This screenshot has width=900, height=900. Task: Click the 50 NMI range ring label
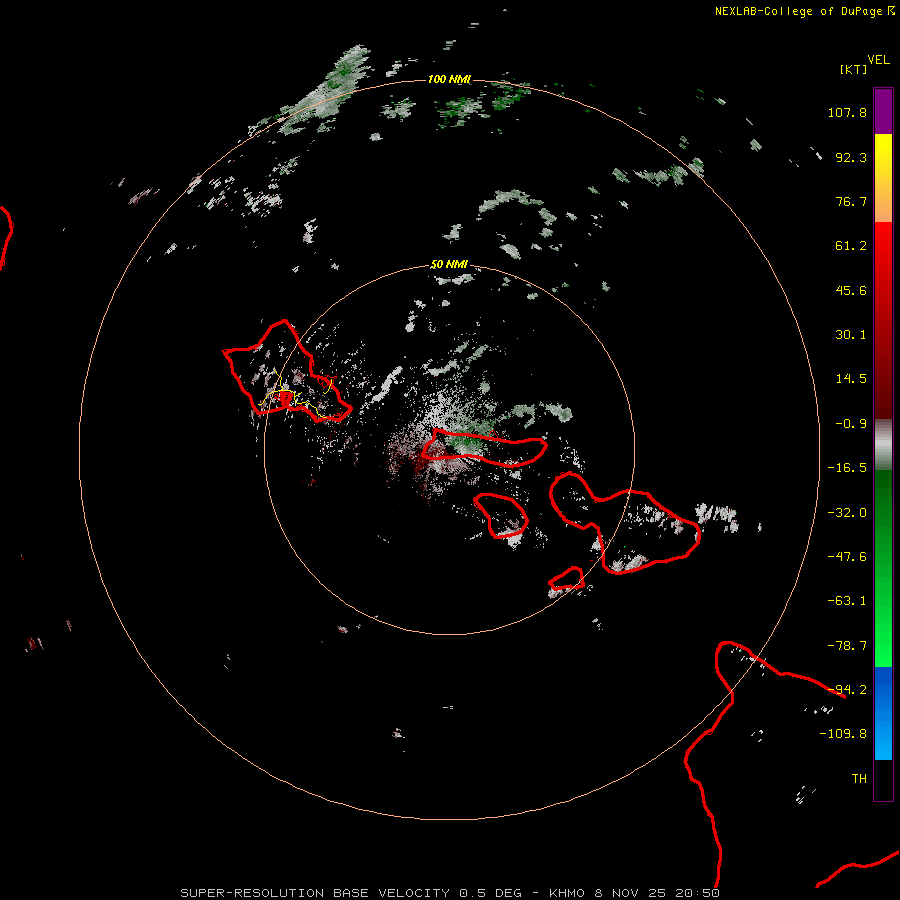click(449, 264)
